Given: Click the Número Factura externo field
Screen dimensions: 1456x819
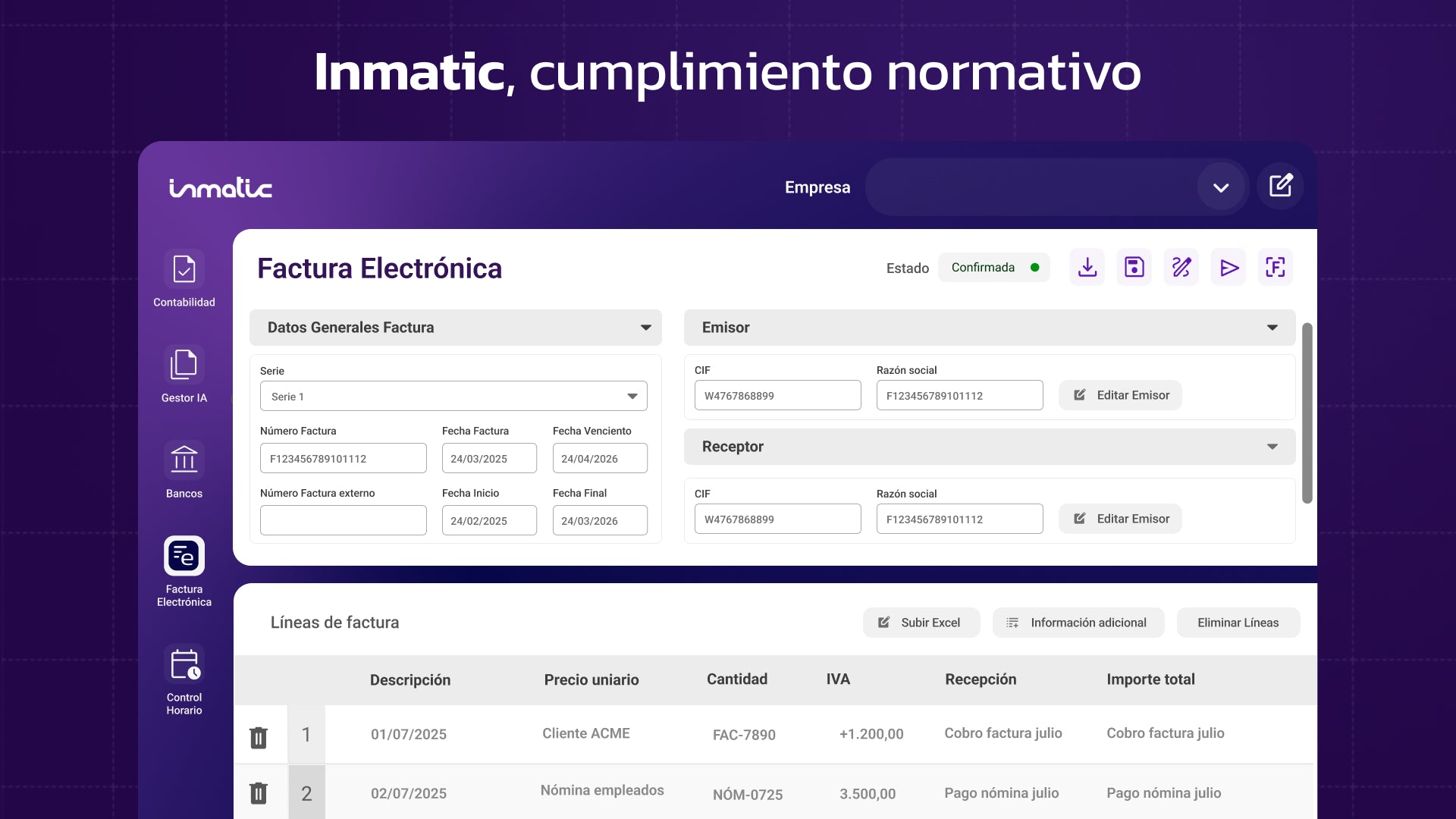Looking at the screenshot, I should [343, 520].
